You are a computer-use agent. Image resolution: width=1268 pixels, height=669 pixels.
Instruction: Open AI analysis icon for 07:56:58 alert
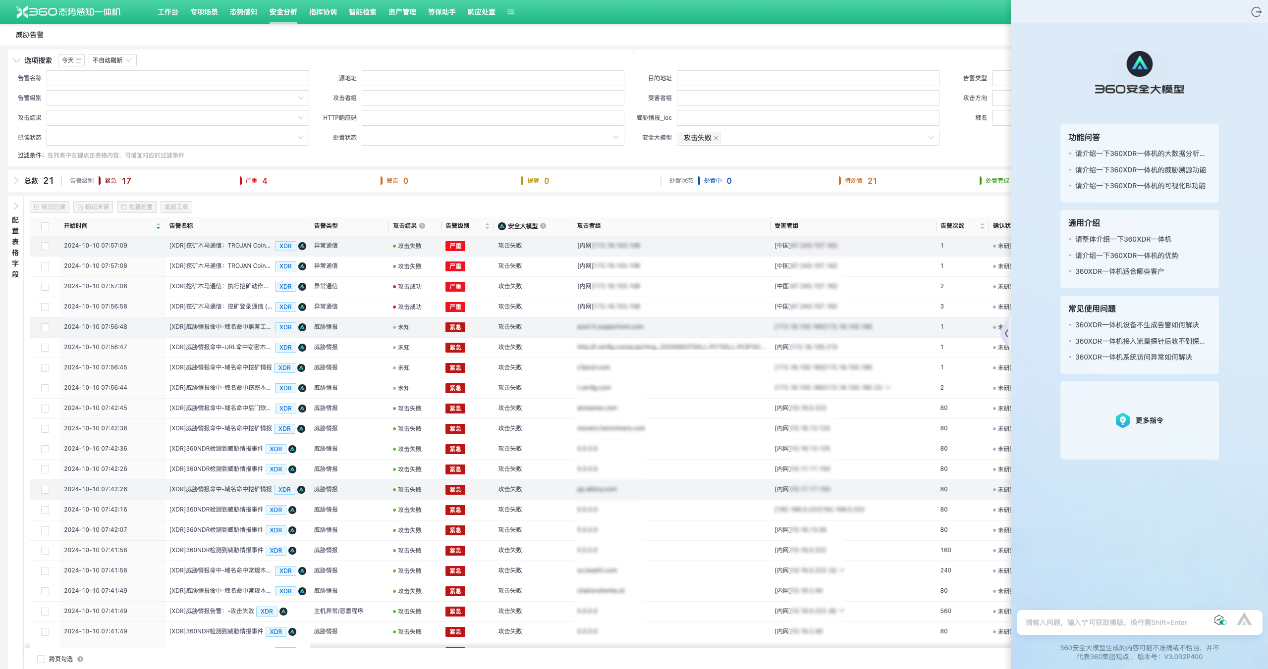(x=302, y=306)
